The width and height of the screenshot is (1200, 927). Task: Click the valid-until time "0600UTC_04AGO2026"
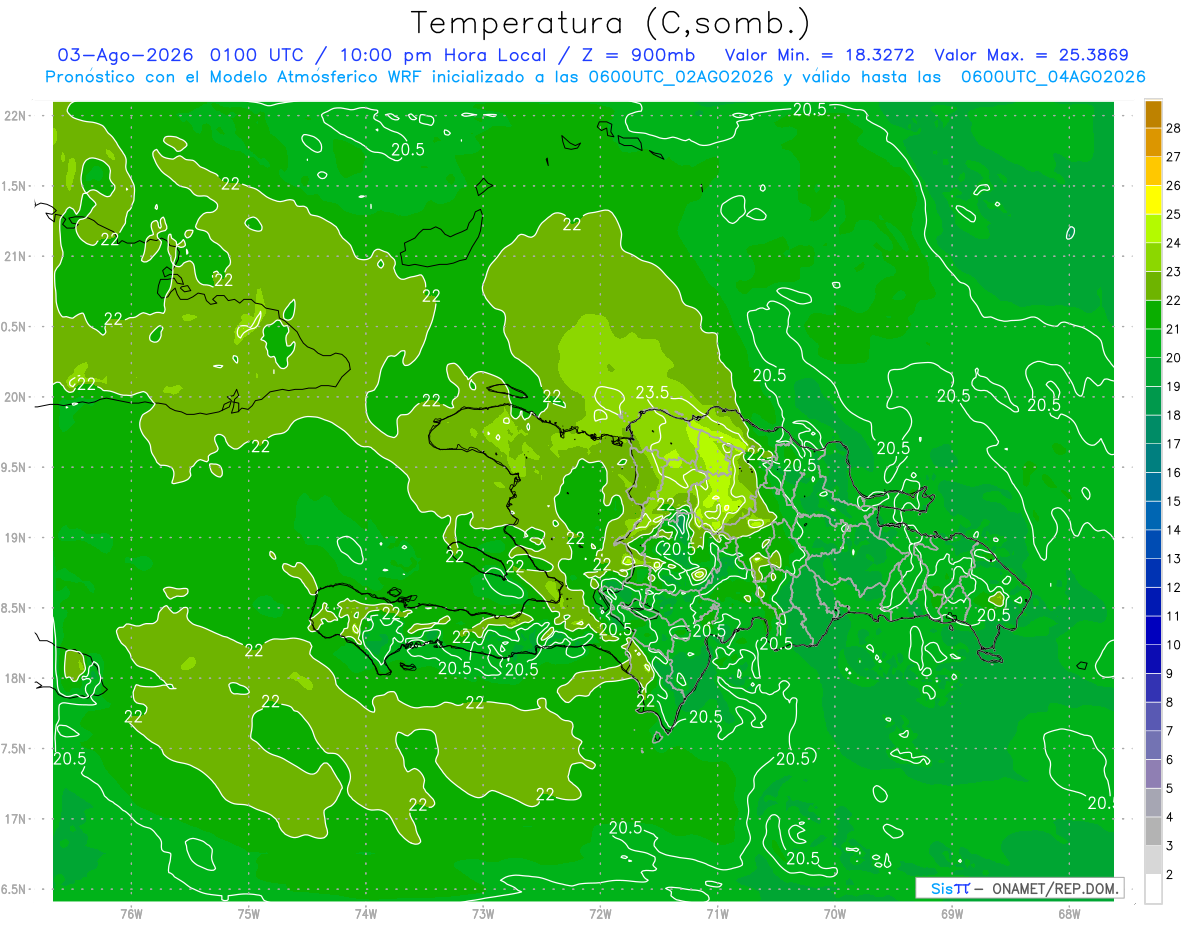[1053, 76]
